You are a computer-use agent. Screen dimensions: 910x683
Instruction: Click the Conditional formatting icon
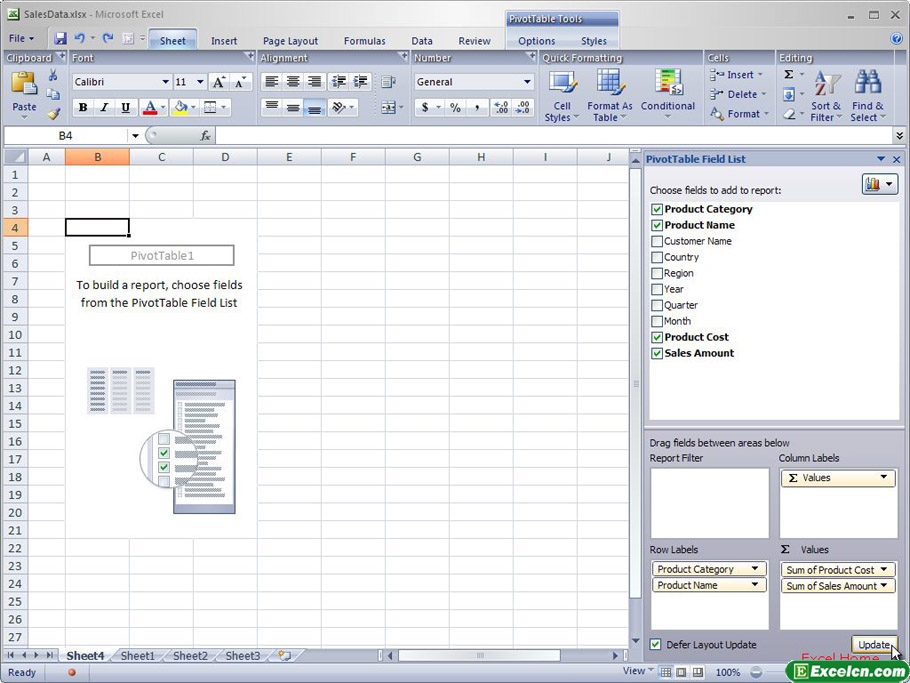(668, 96)
